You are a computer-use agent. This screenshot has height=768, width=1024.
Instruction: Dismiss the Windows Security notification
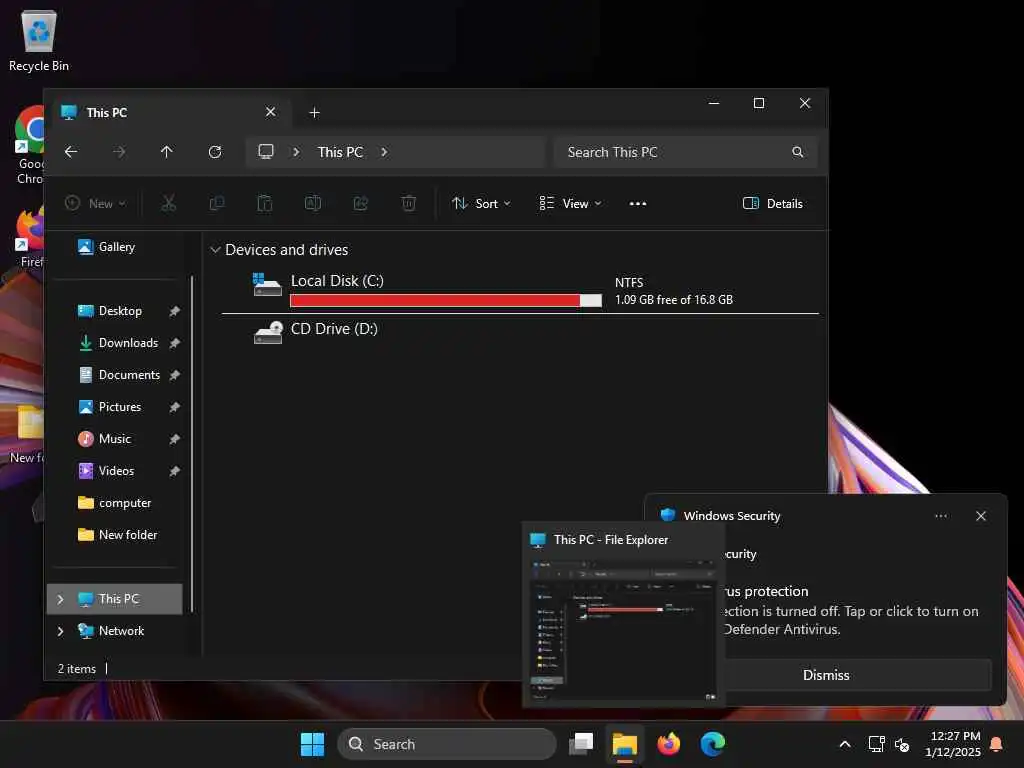pyautogui.click(x=825, y=675)
